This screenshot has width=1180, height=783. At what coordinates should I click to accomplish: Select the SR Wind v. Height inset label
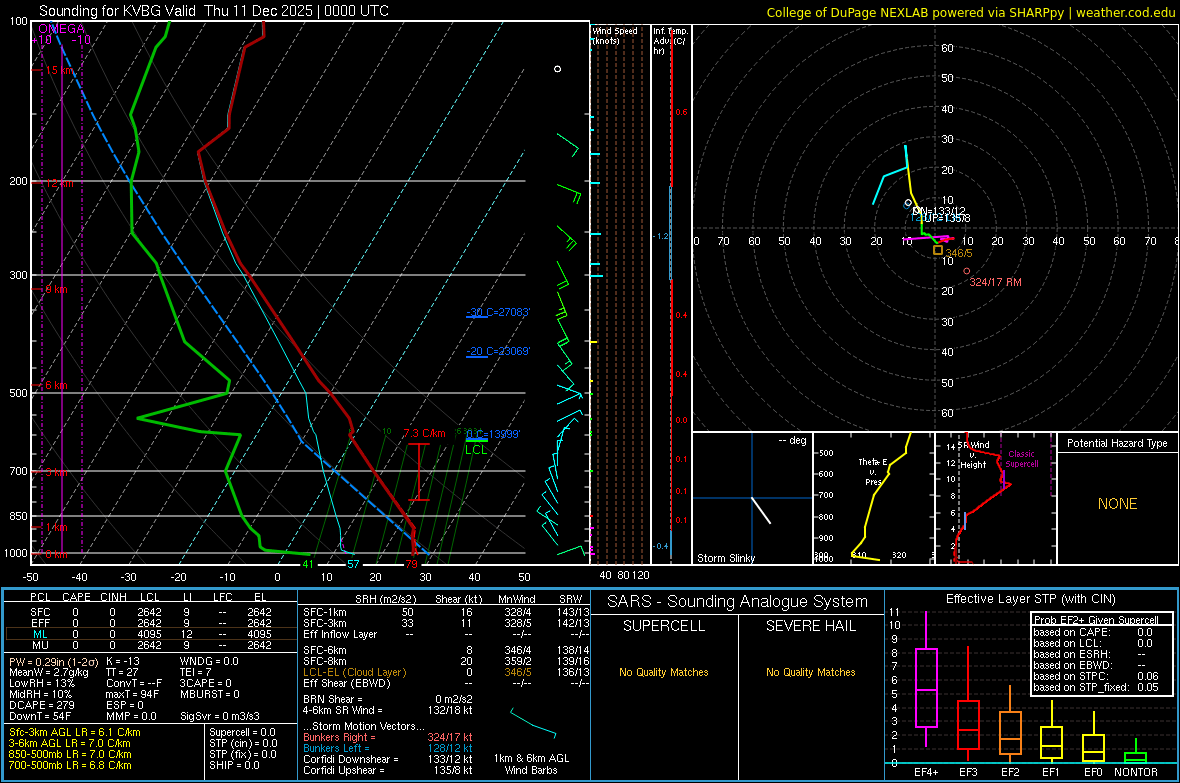[x=973, y=455]
